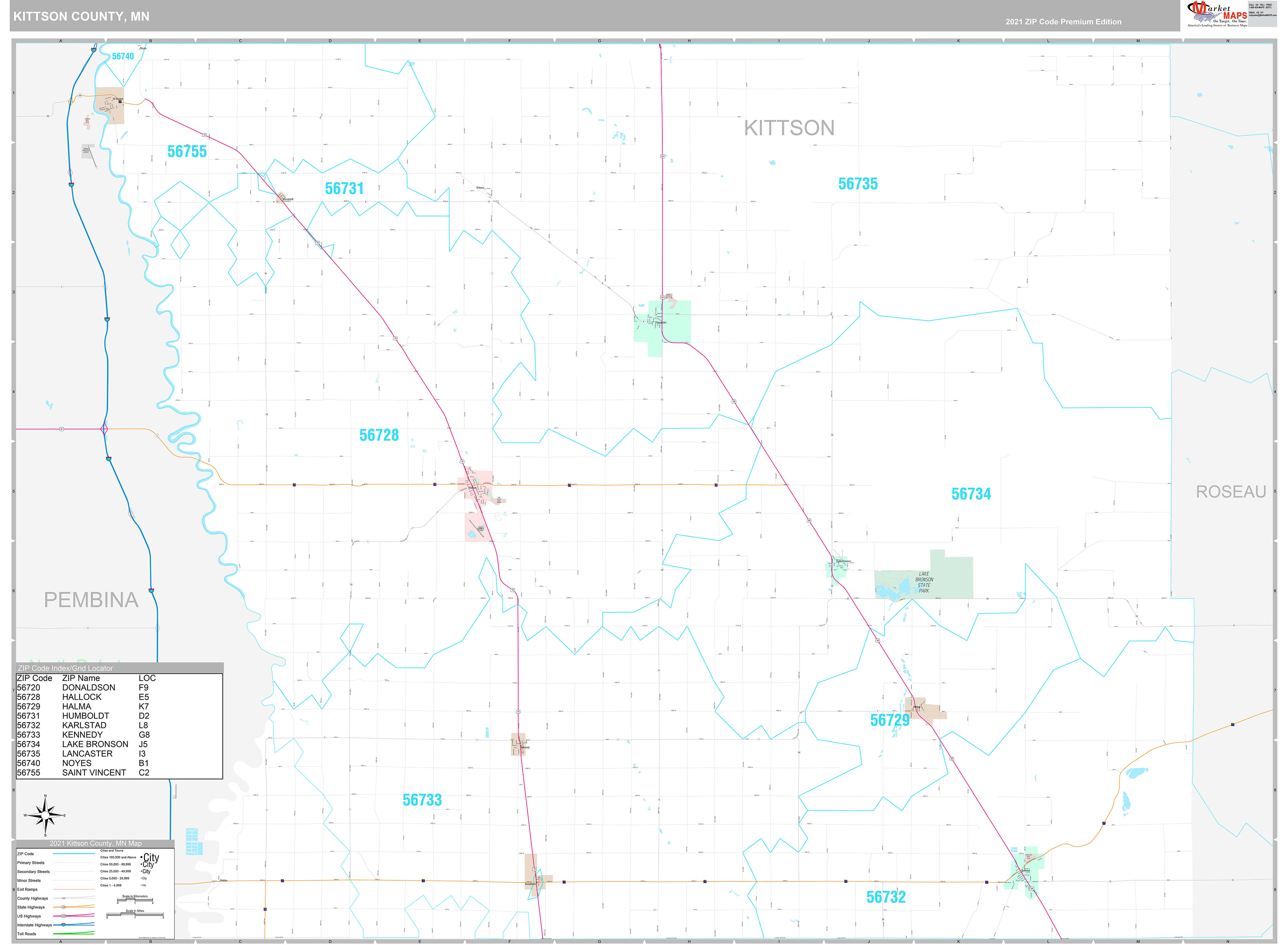Image resolution: width=1288 pixels, height=945 pixels.
Task: Click the US Highways shield in the legend
Action: coord(64,916)
